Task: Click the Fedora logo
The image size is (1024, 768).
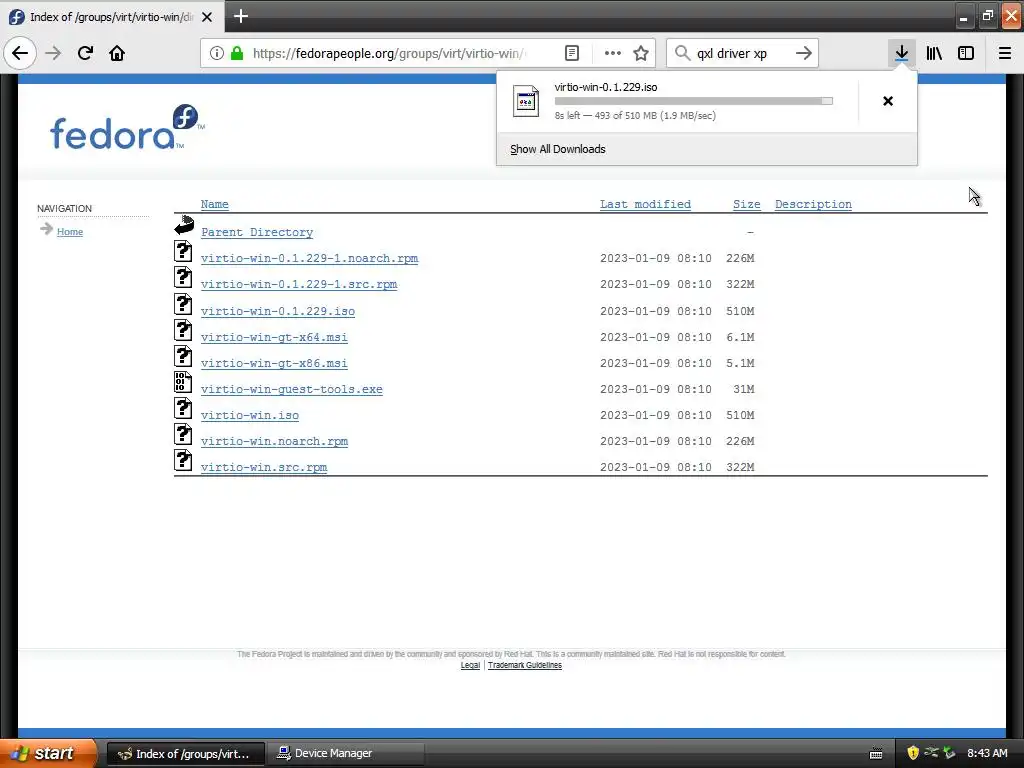Action: [x=127, y=127]
